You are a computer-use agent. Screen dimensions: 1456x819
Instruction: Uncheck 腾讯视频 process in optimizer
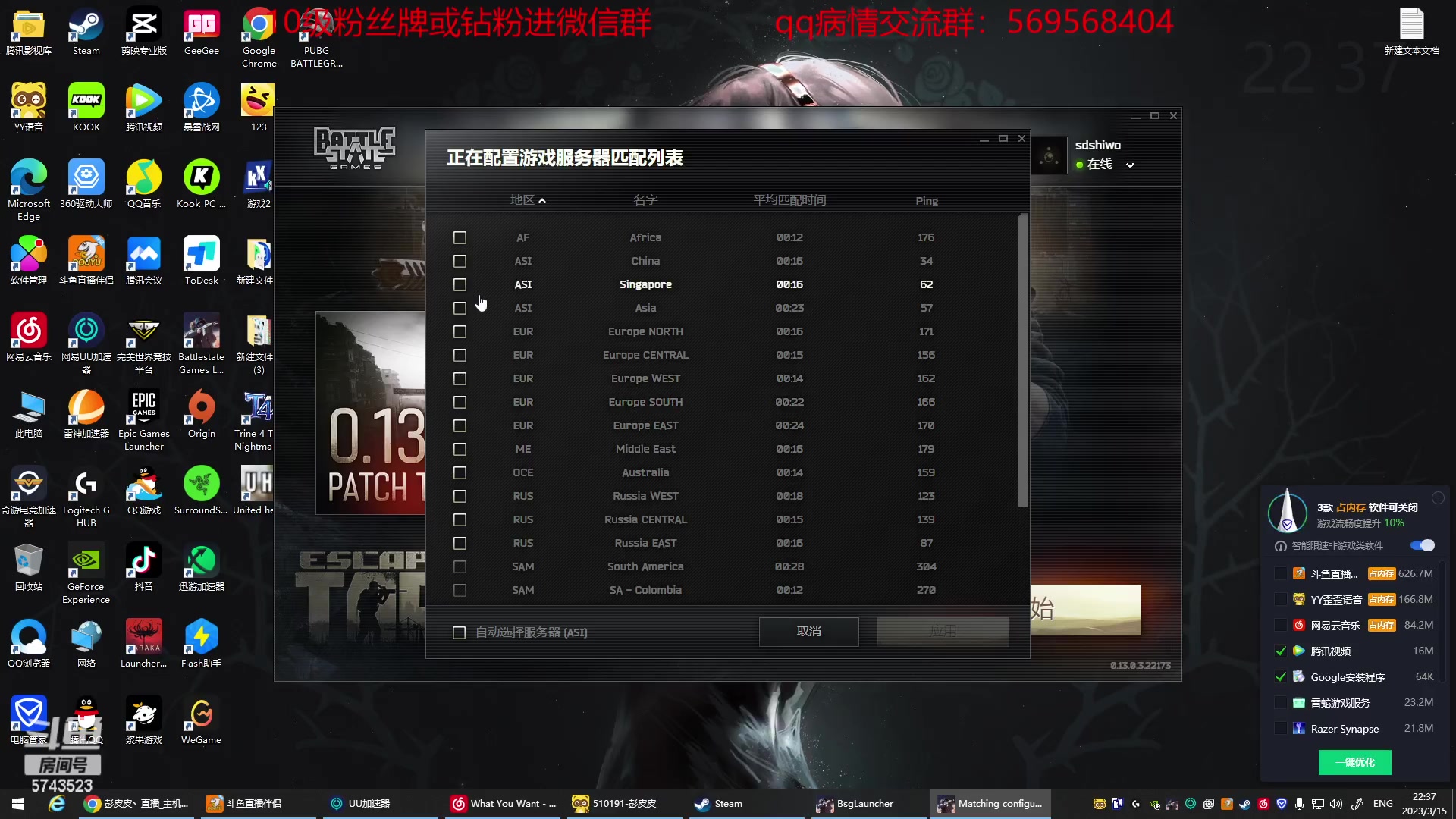point(1280,651)
